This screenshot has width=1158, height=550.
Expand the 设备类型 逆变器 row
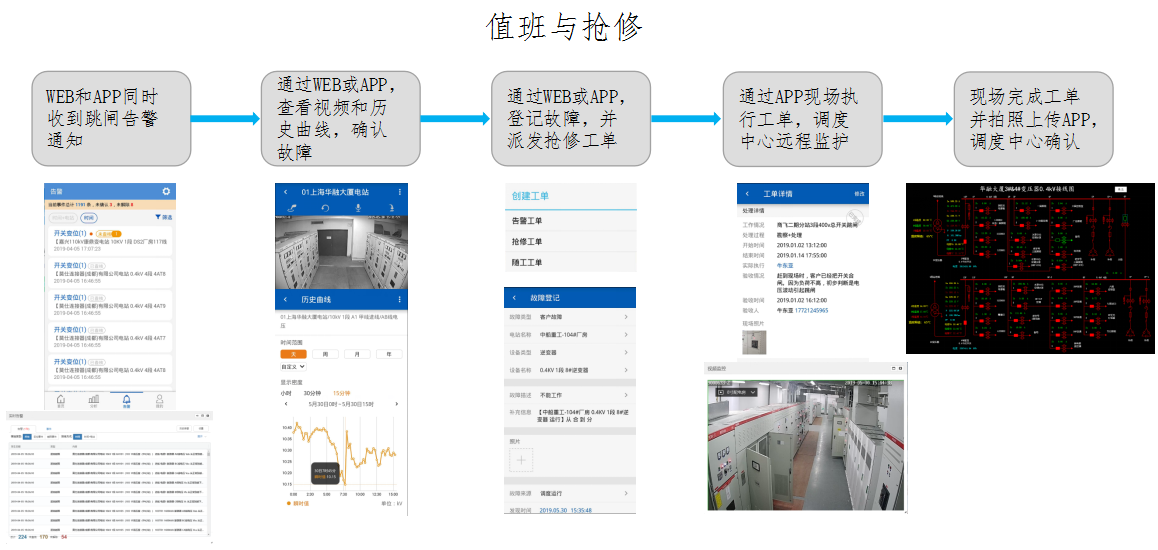click(626, 351)
